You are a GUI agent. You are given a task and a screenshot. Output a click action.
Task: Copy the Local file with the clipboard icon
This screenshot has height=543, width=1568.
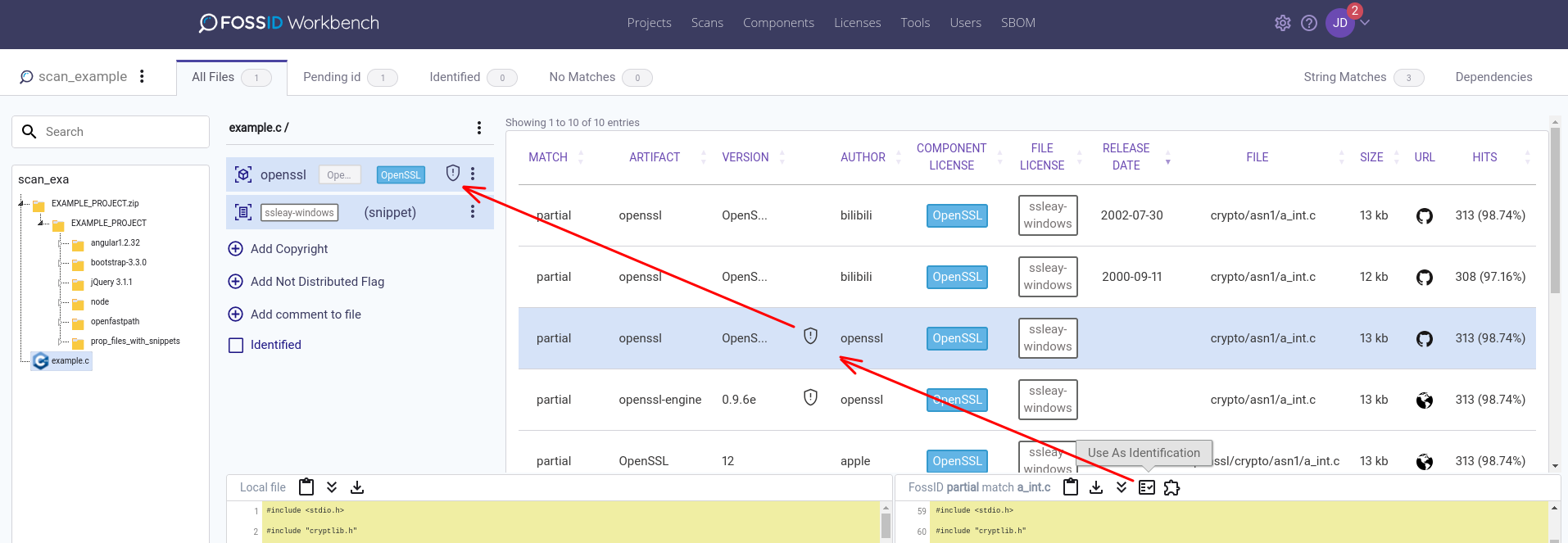pos(306,486)
